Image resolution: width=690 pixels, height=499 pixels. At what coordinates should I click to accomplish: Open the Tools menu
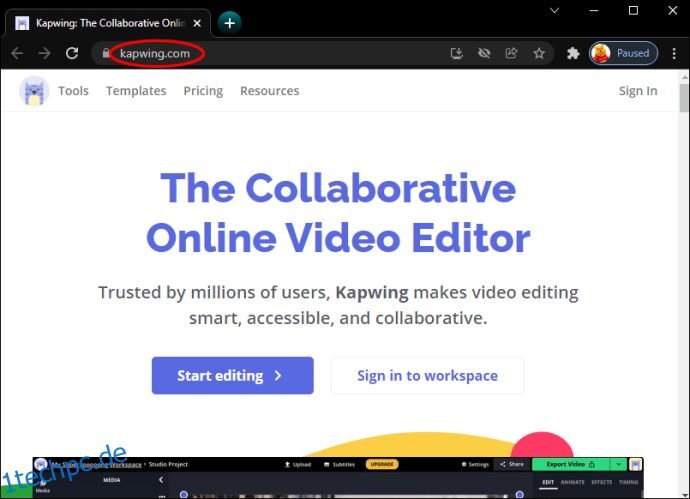coord(73,91)
